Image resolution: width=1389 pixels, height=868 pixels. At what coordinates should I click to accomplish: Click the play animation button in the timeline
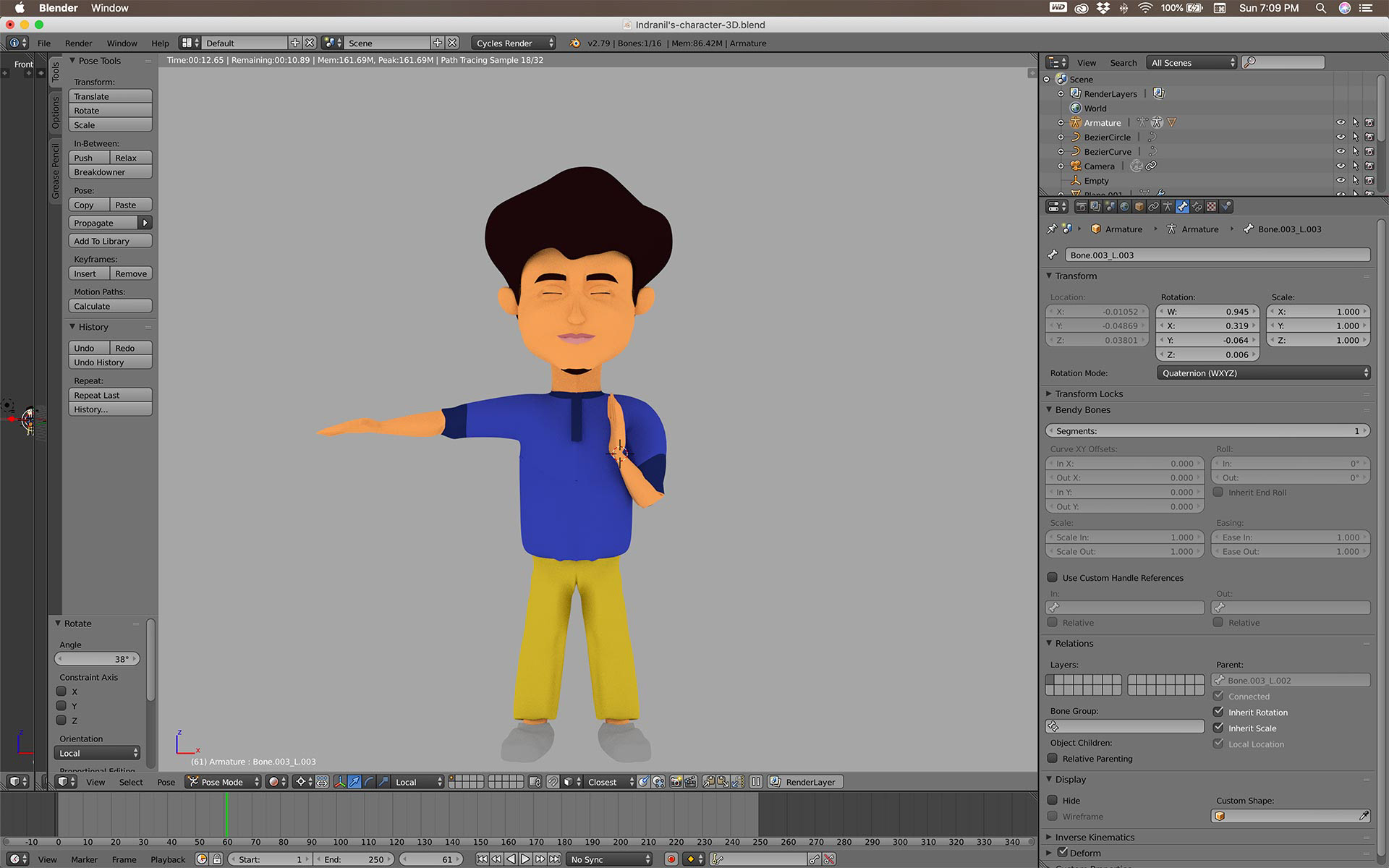(525, 859)
